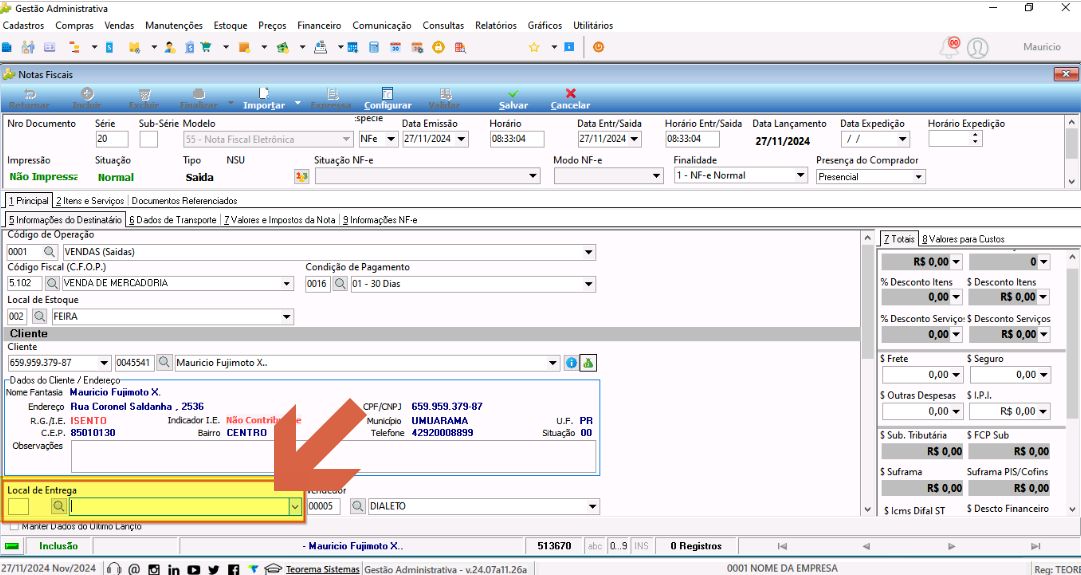Viewport: 1081px width, 575px height.
Task: Switch to 6 Dados de Transporte tab
Action: tap(172, 220)
